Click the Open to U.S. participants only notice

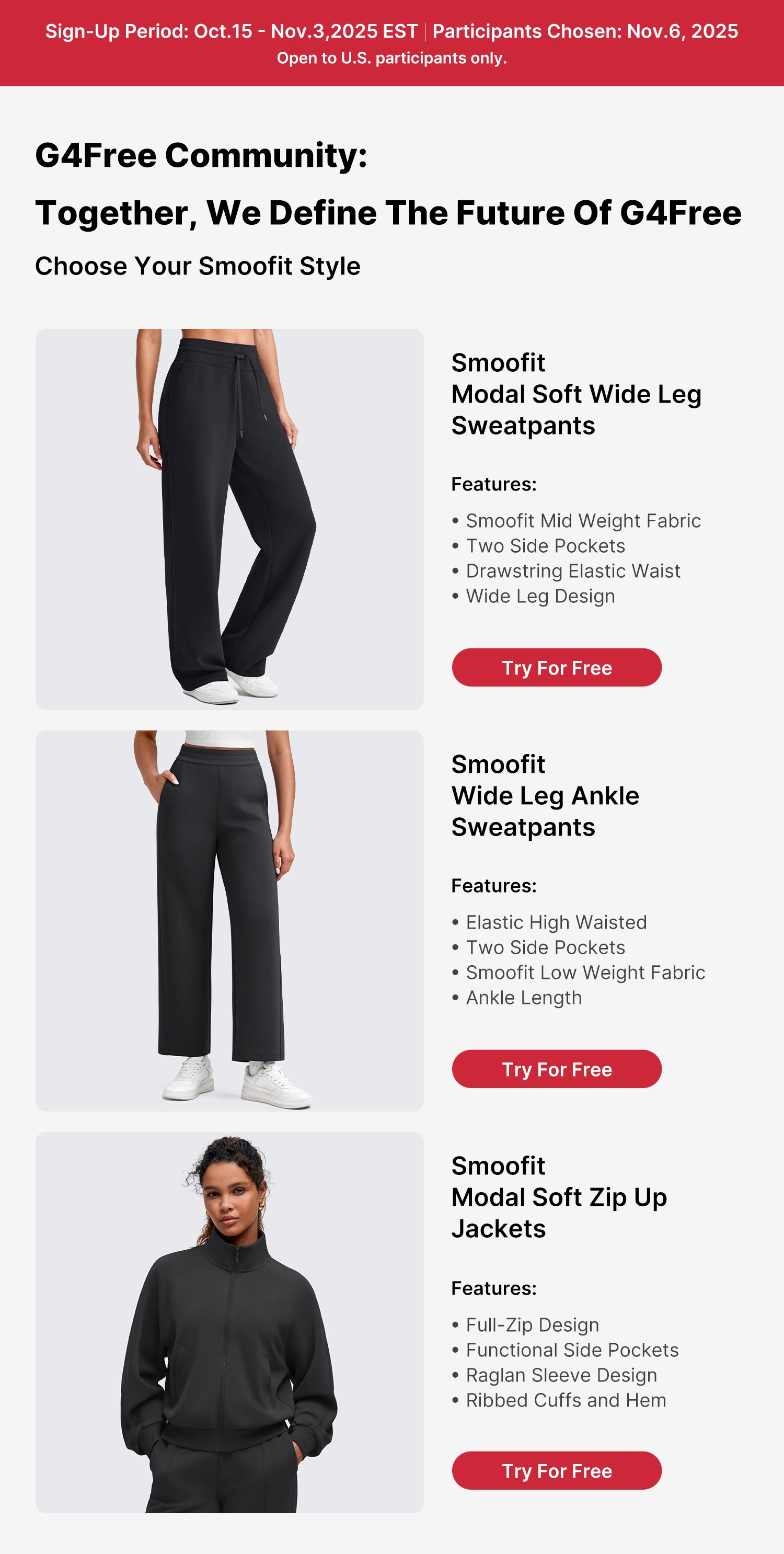click(392, 59)
